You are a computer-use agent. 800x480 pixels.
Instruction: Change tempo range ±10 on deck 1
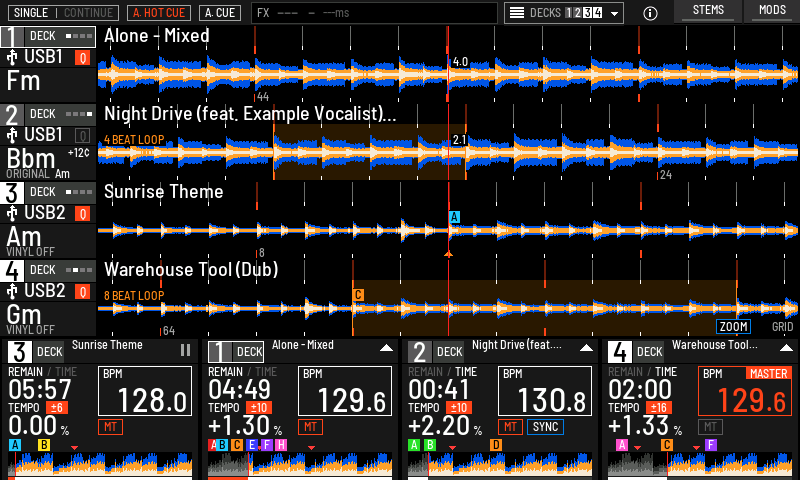259,408
